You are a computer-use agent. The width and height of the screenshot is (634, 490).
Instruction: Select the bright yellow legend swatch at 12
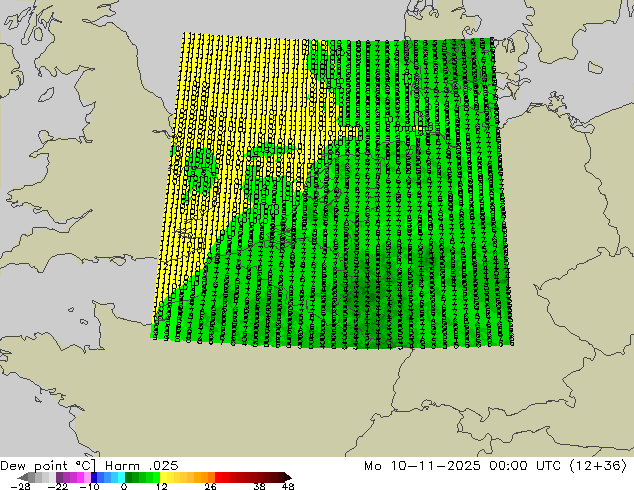click(x=163, y=477)
